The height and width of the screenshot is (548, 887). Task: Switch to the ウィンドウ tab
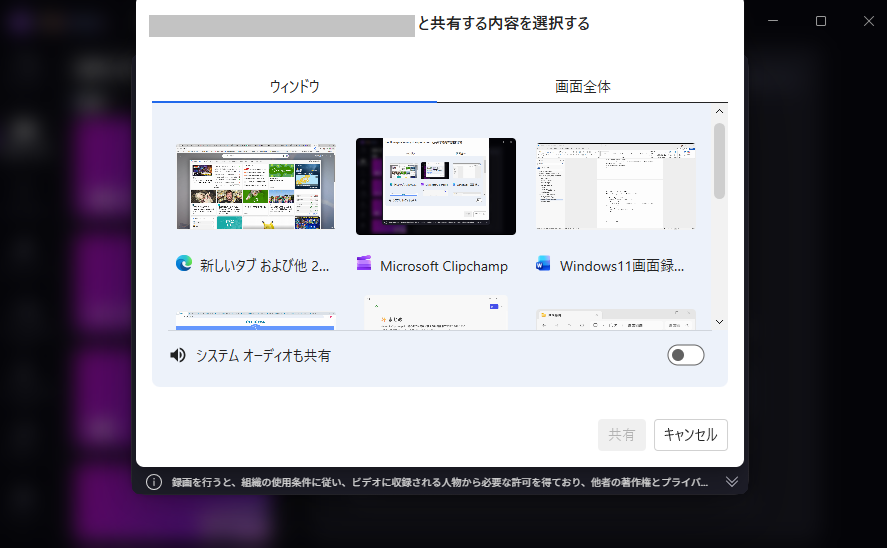coord(294,87)
